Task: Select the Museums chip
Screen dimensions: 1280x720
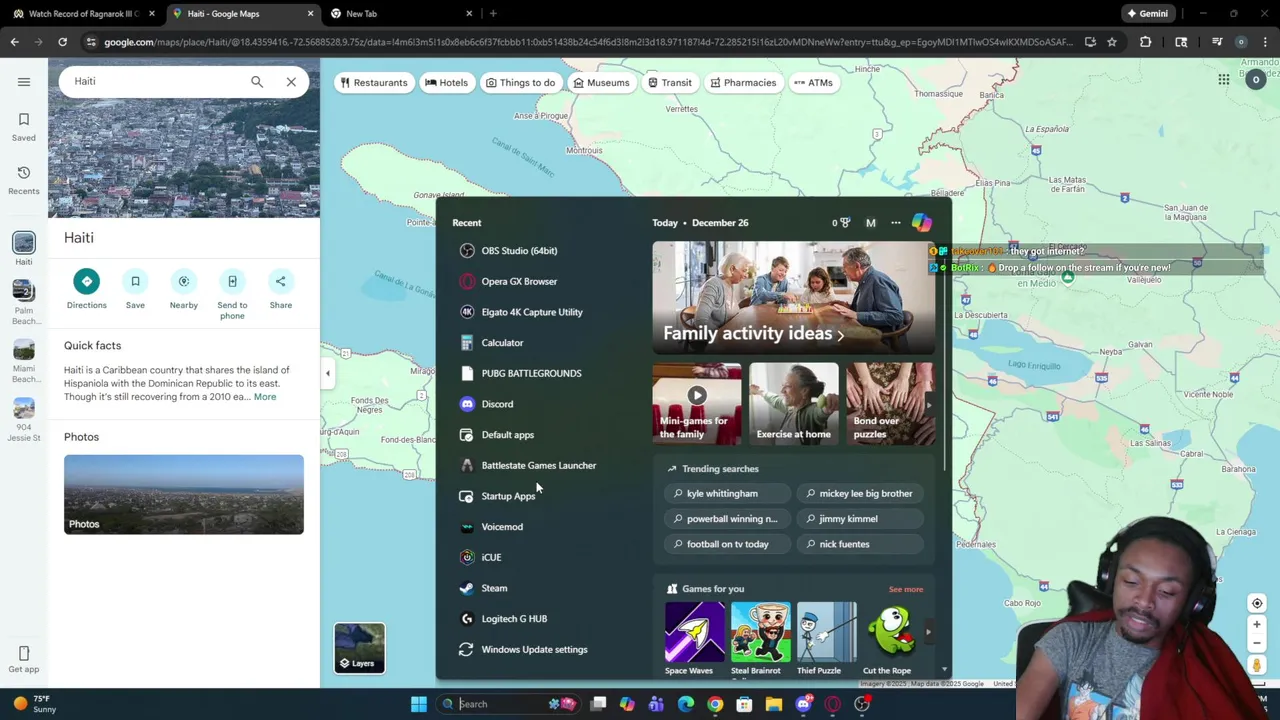Action: [x=601, y=83]
